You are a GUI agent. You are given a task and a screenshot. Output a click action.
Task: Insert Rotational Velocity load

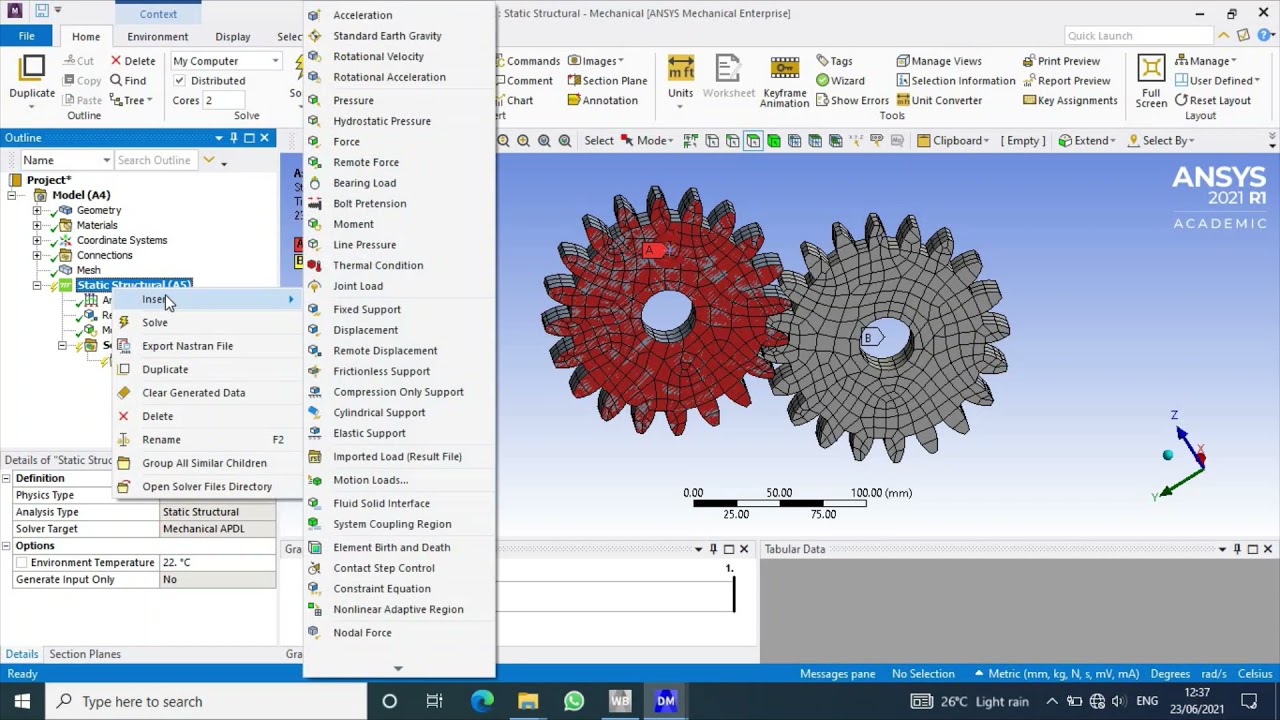tap(378, 56)
